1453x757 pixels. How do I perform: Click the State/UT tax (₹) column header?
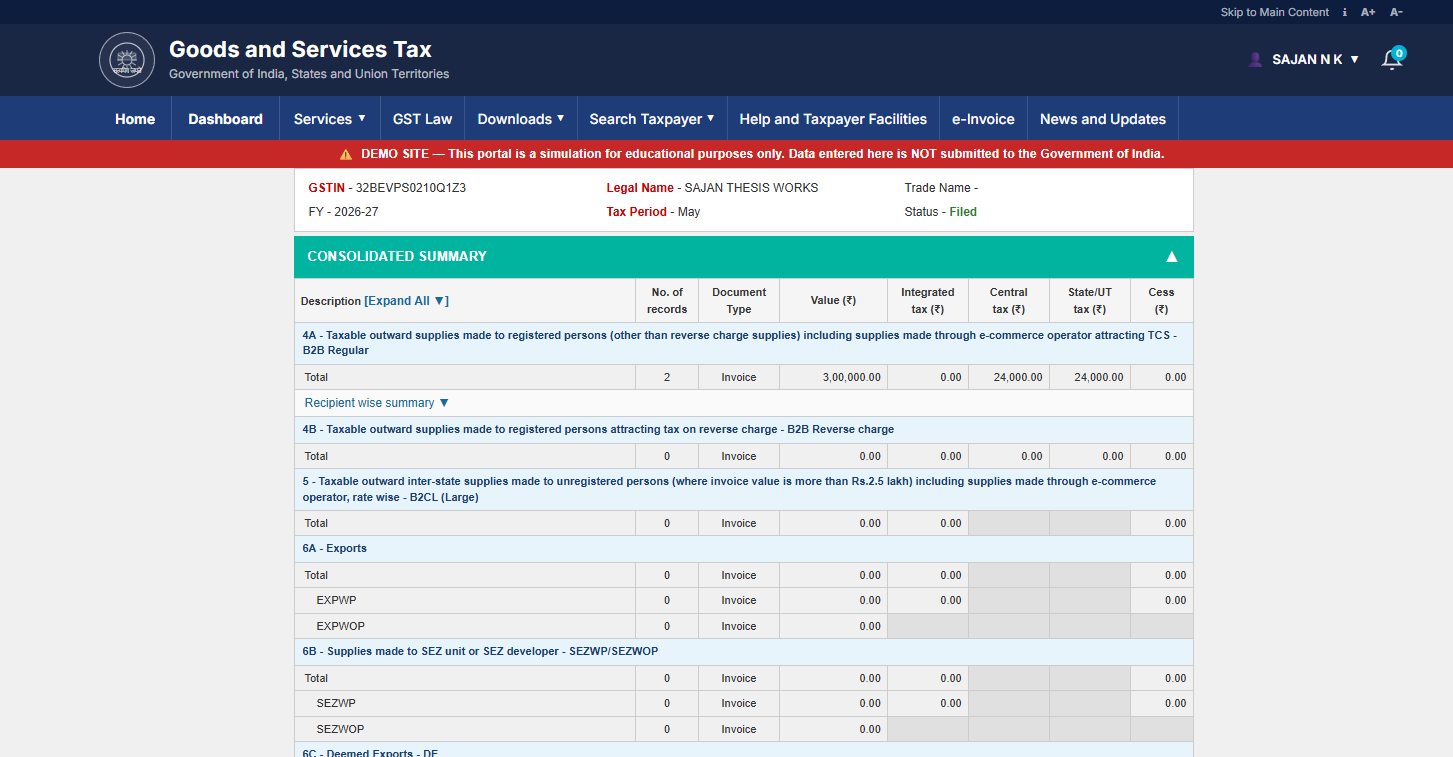[x=1089, y=301]
